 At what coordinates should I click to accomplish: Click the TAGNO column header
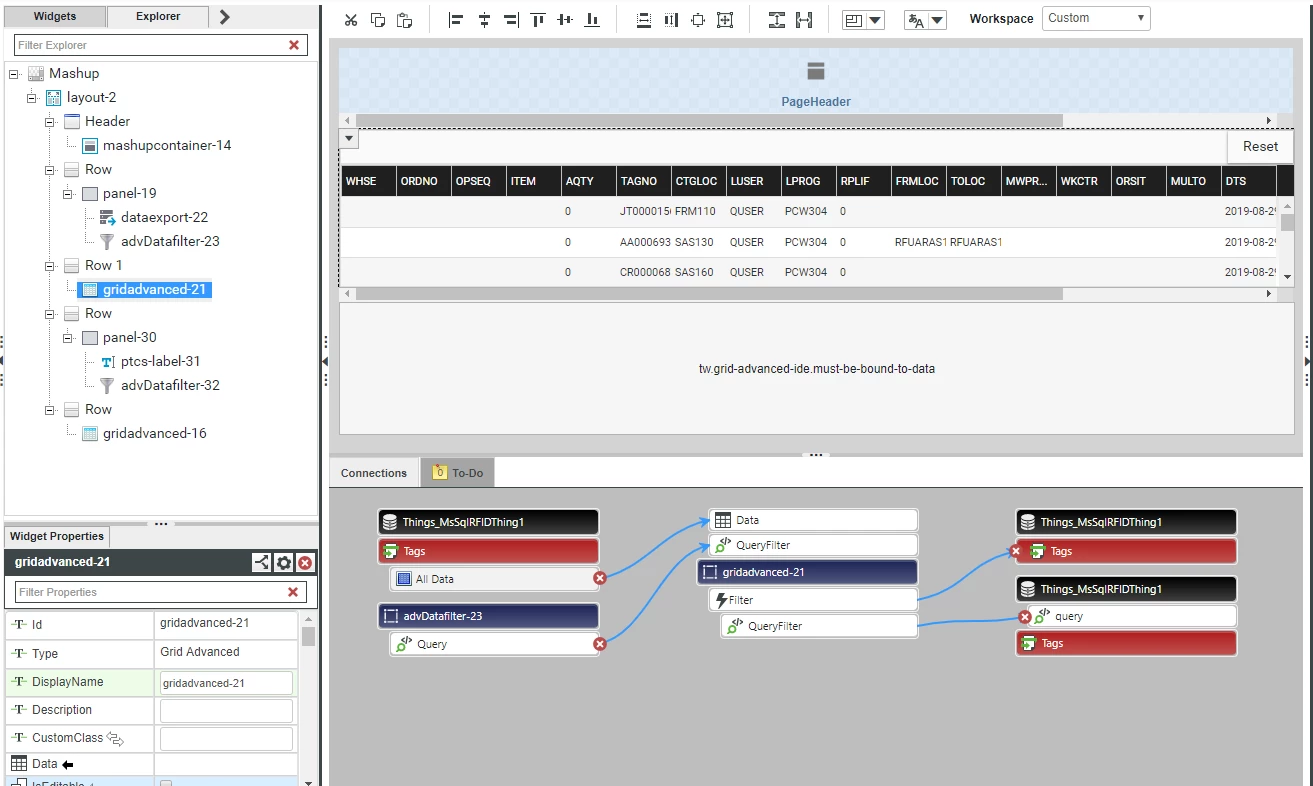644,181
